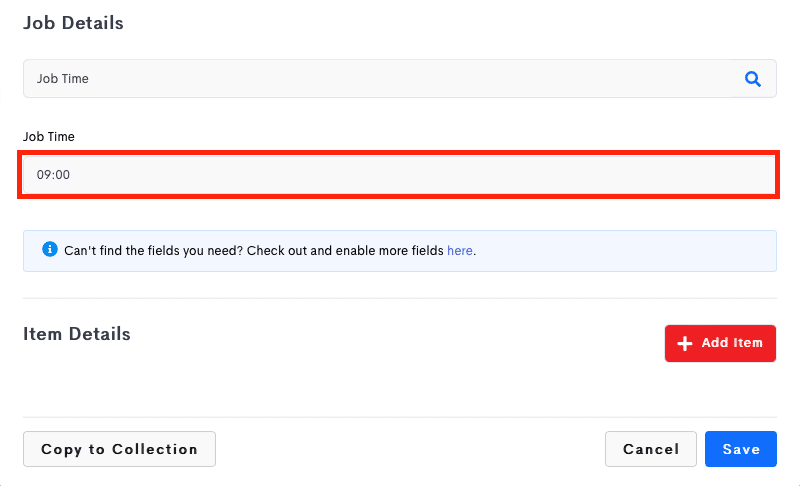Image resolution: width=800 pixels, height=486 pixels.
Task: Click the divider line above footer buttons
Action: click(399, 417)
